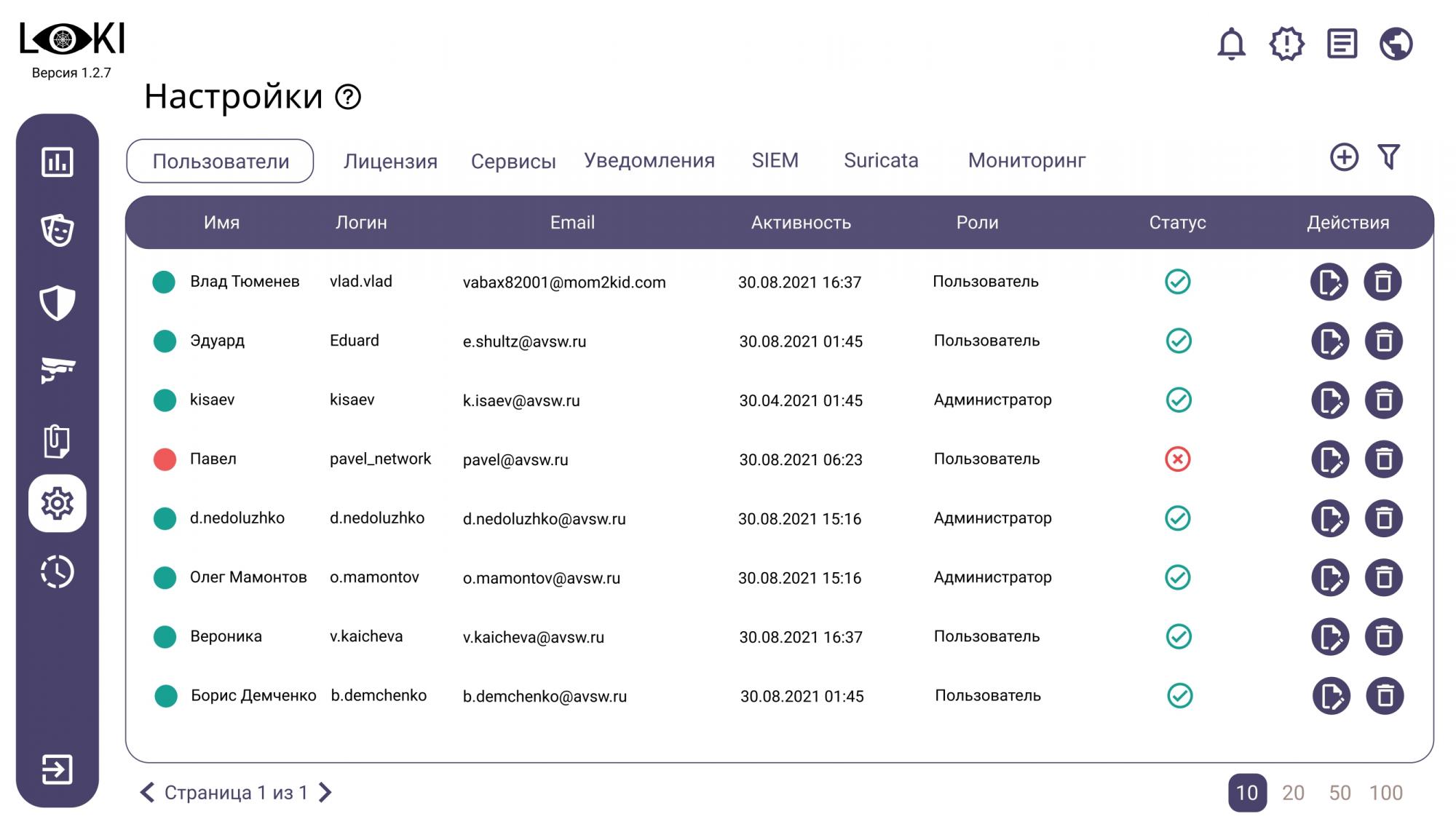
Task: Click the globe language icon
Action: point(1396,44)
